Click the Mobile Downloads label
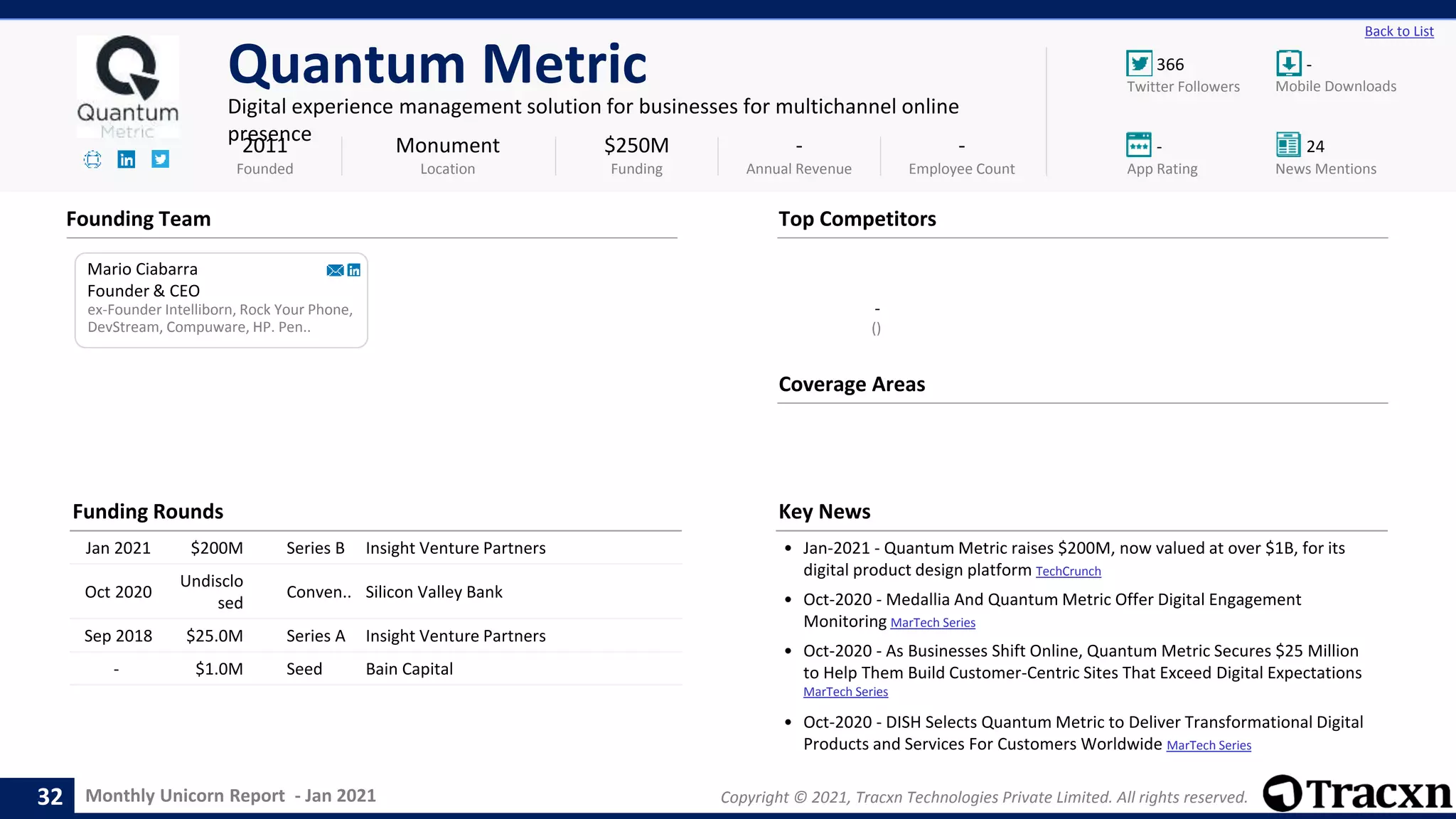Screen dimensions: 1456x819 (1336, 87)
